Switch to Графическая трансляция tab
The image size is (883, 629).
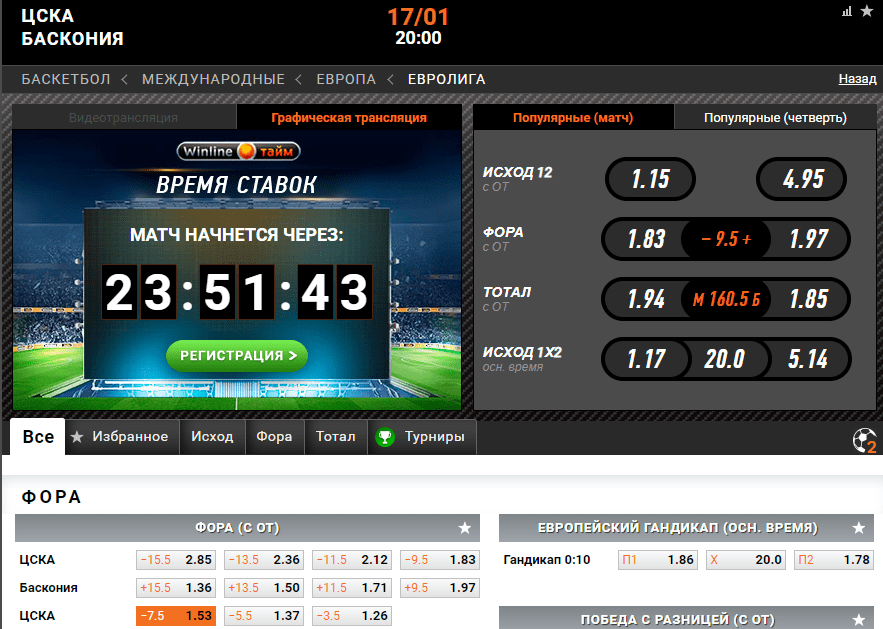pyautogui.click(x=349, y=118)
